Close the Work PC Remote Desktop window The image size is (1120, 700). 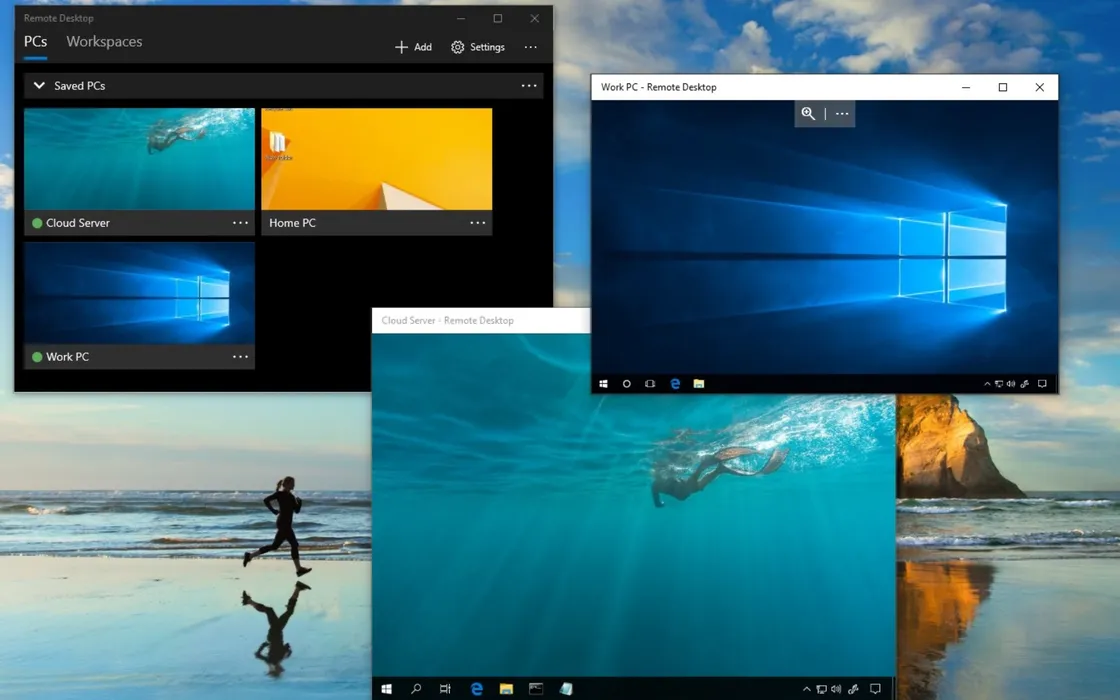point(1040,87)
